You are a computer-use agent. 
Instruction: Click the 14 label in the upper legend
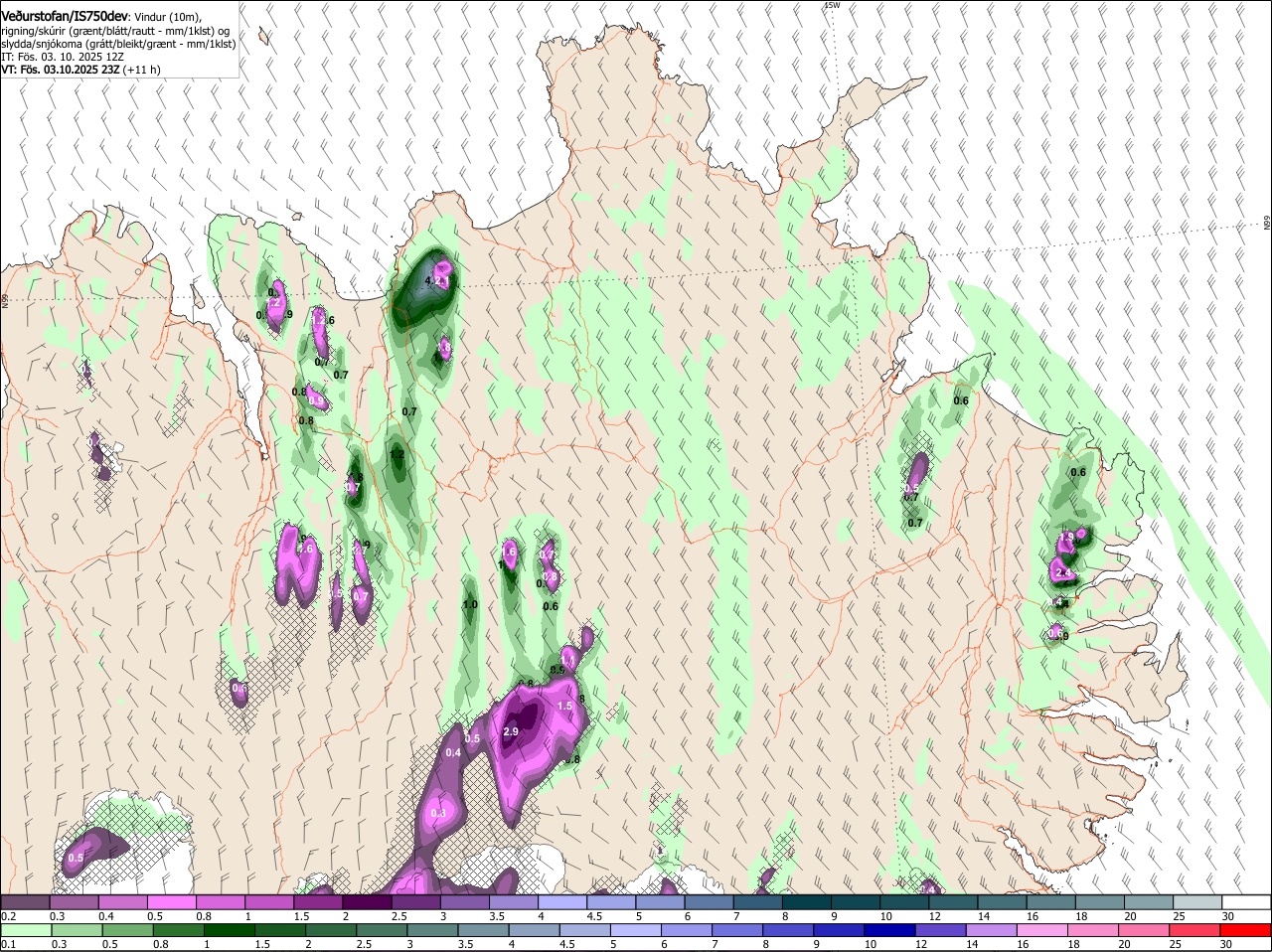pyautogui.click(x=984, y=915)
